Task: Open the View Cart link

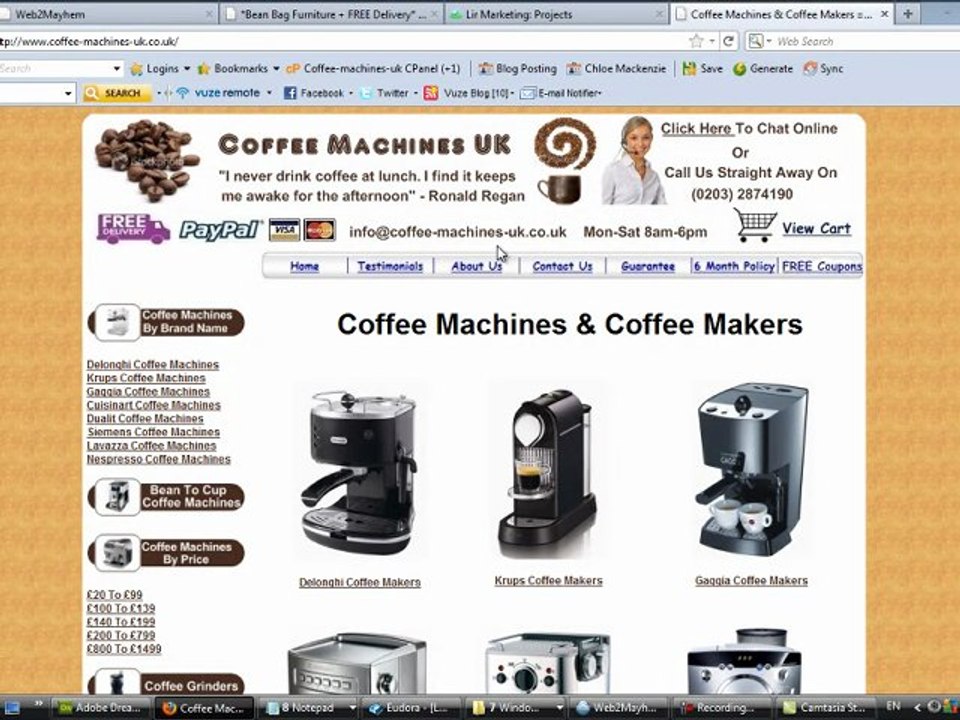Action: (816, 228)
